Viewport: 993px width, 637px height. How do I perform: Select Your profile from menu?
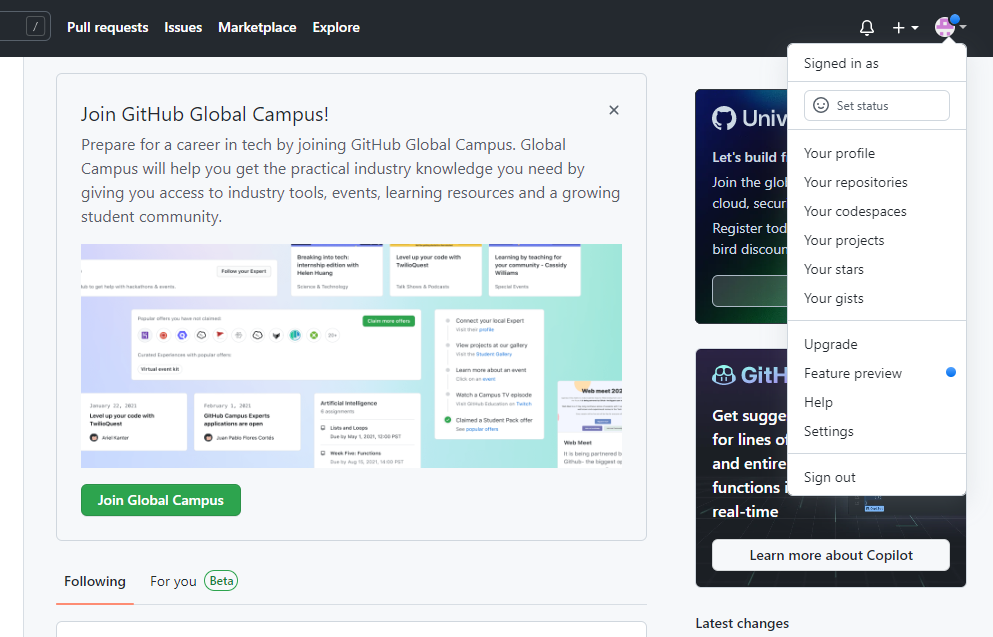click(876, 153)
